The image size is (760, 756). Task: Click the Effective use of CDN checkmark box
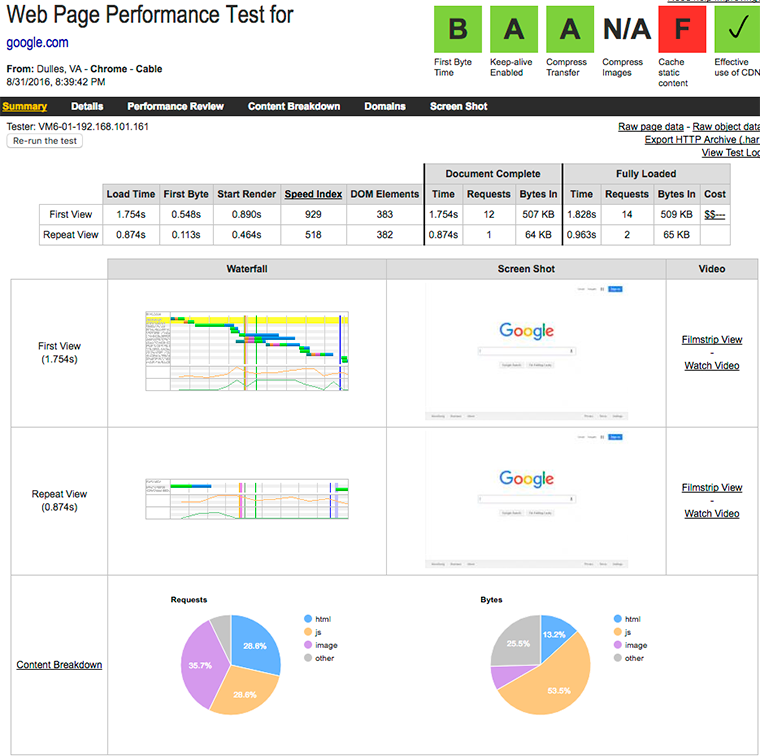click(737, 29)
